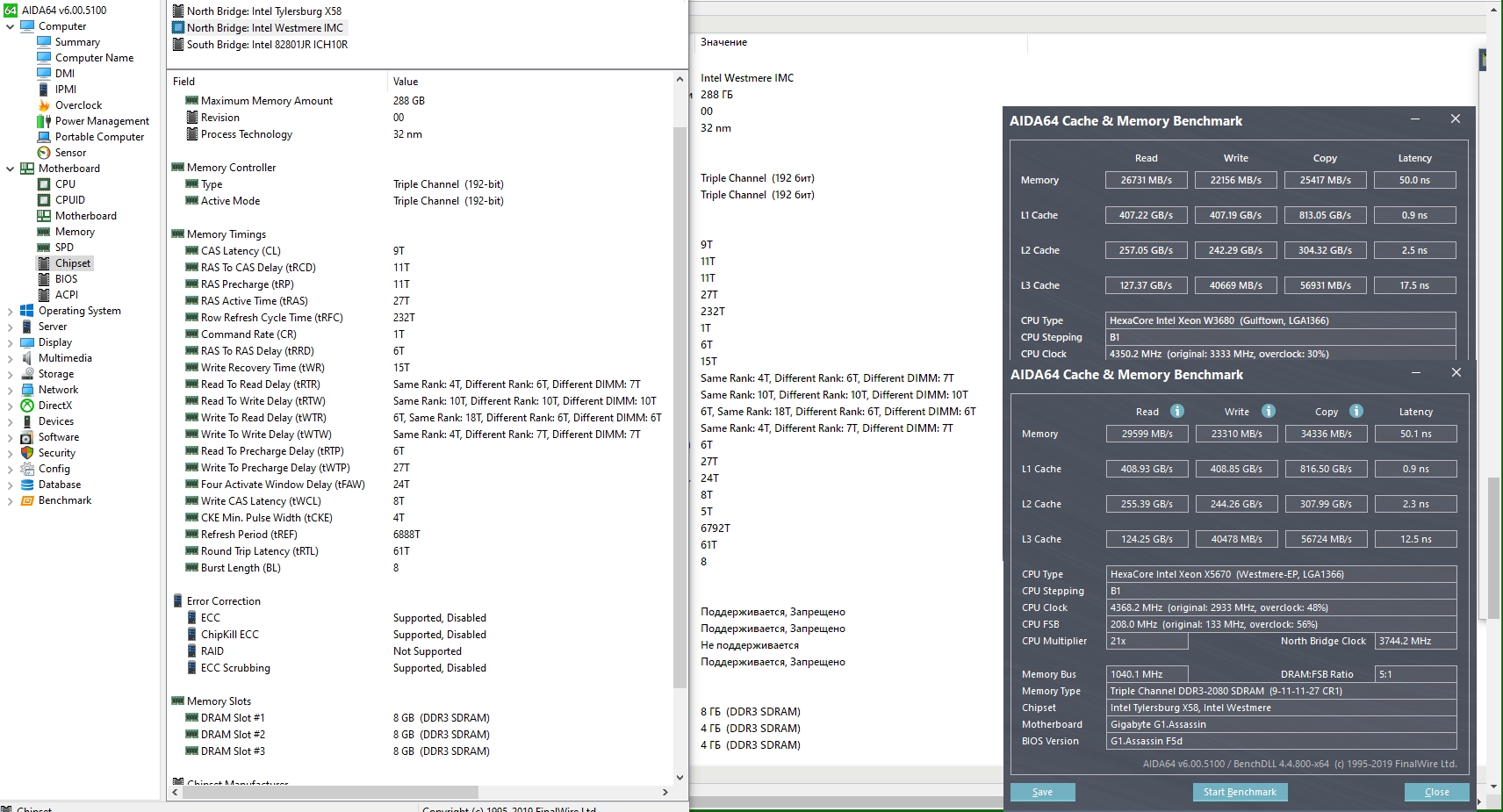Click the Network icon
Viewport: 1503px width, 812px height.
[27, 390]
